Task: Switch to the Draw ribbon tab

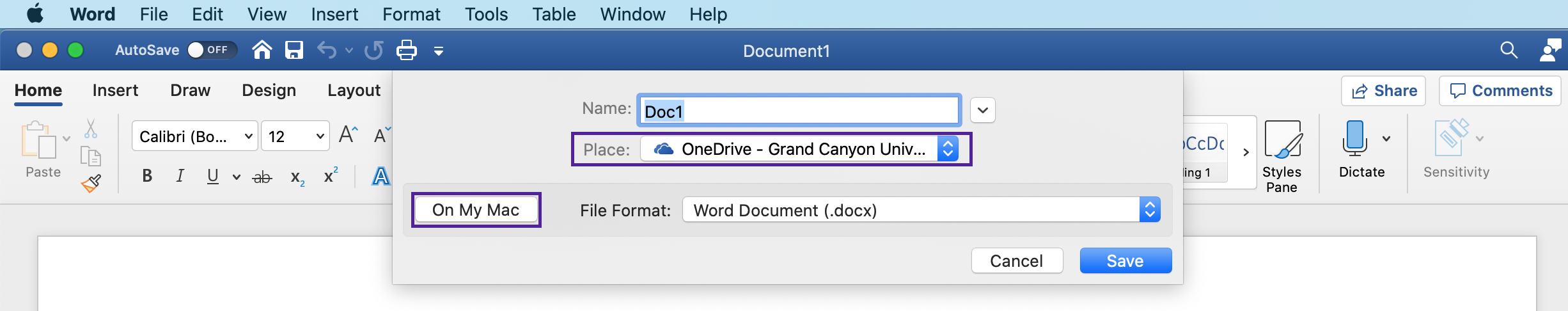Action: coord(190,90)
